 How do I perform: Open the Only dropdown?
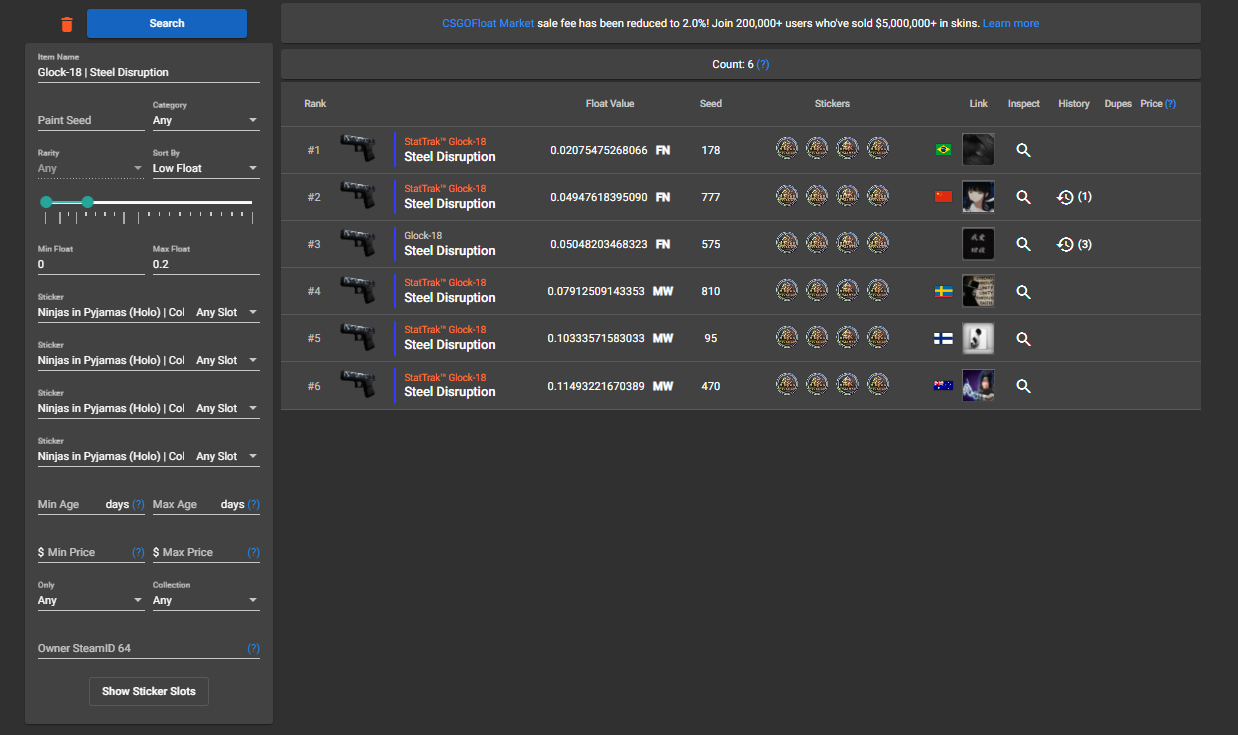(x=91, y=600)
